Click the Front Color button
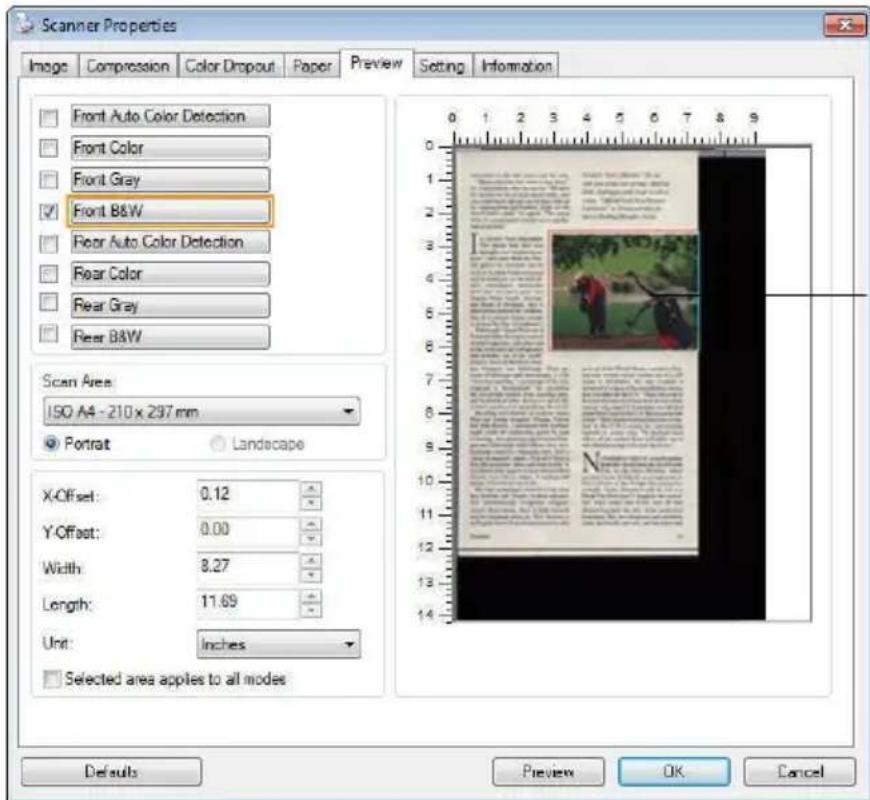Image resolution: width=870 pixels, height=800 pixels. (170, 148)
